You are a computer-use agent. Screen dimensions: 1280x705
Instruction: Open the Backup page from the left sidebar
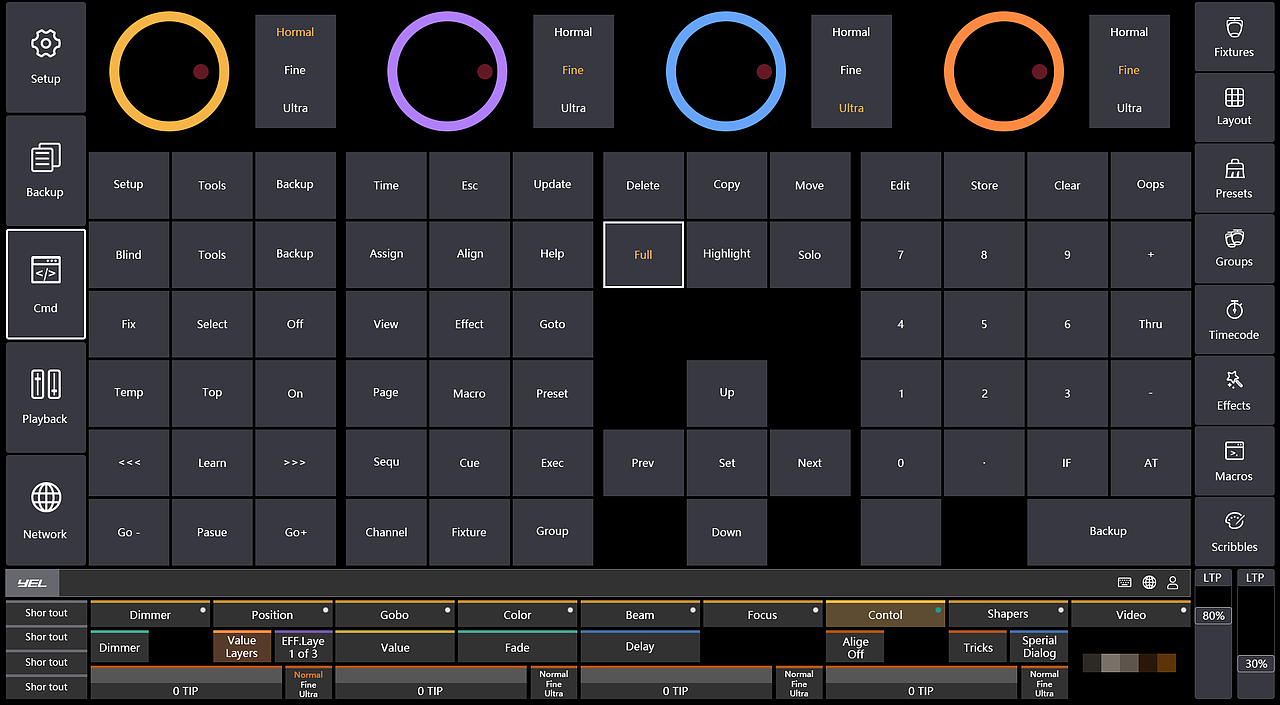click(46, 170)
